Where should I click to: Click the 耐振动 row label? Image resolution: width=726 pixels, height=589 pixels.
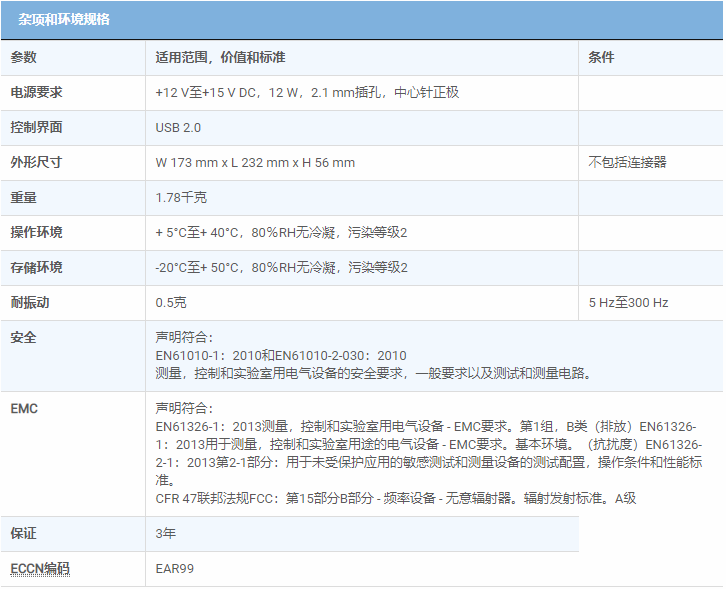point(30,303)
